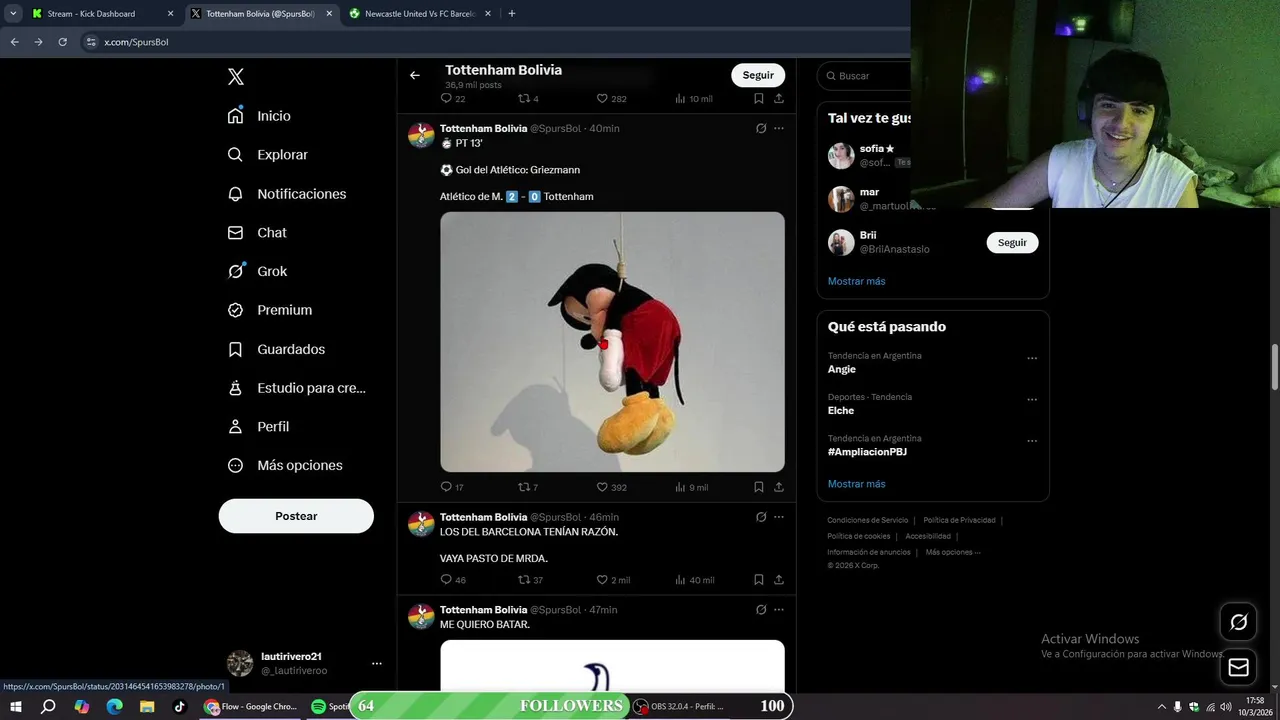
Task: Open more options on the 46min post
Action: tap(779, 517)
